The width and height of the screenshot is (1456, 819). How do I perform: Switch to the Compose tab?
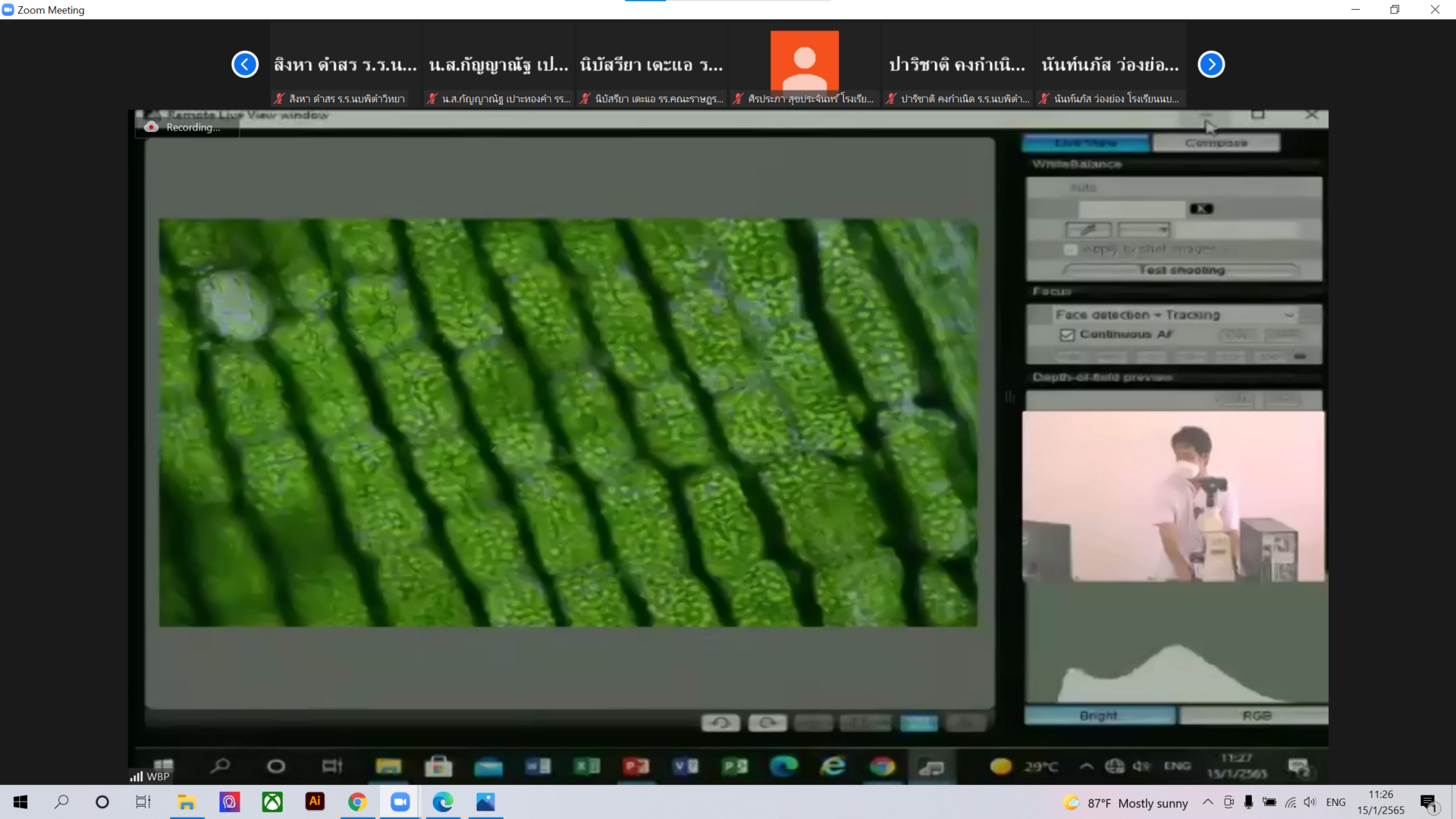click(1216, 143)
